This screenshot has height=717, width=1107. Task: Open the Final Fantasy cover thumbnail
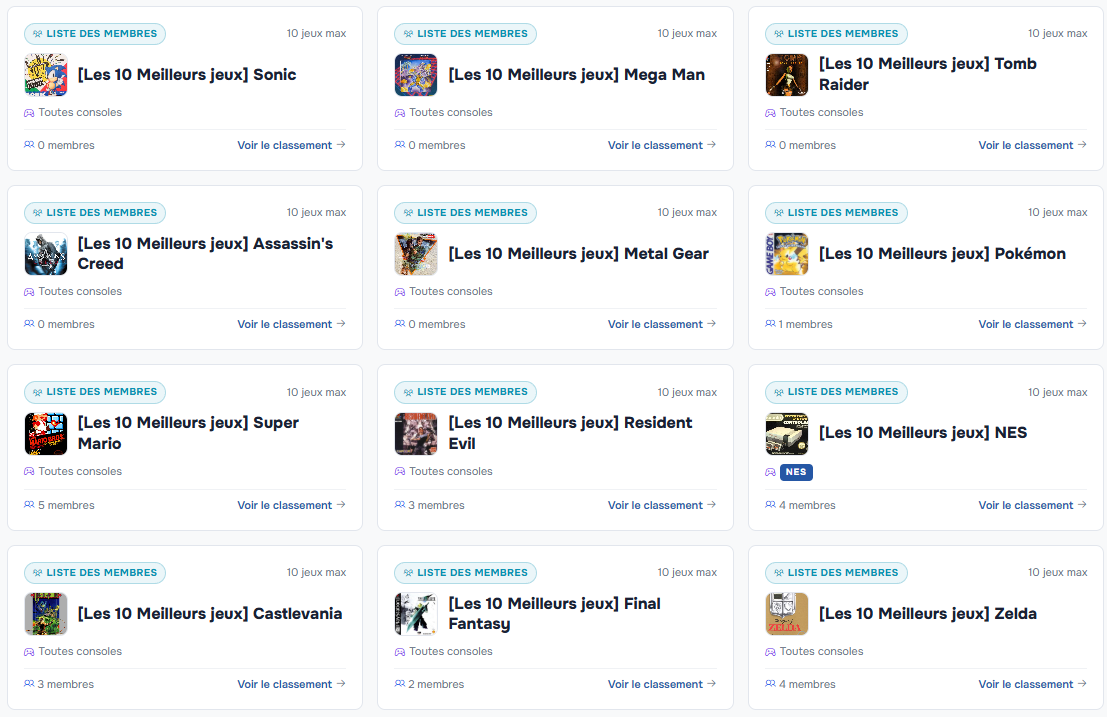point(416,614)
